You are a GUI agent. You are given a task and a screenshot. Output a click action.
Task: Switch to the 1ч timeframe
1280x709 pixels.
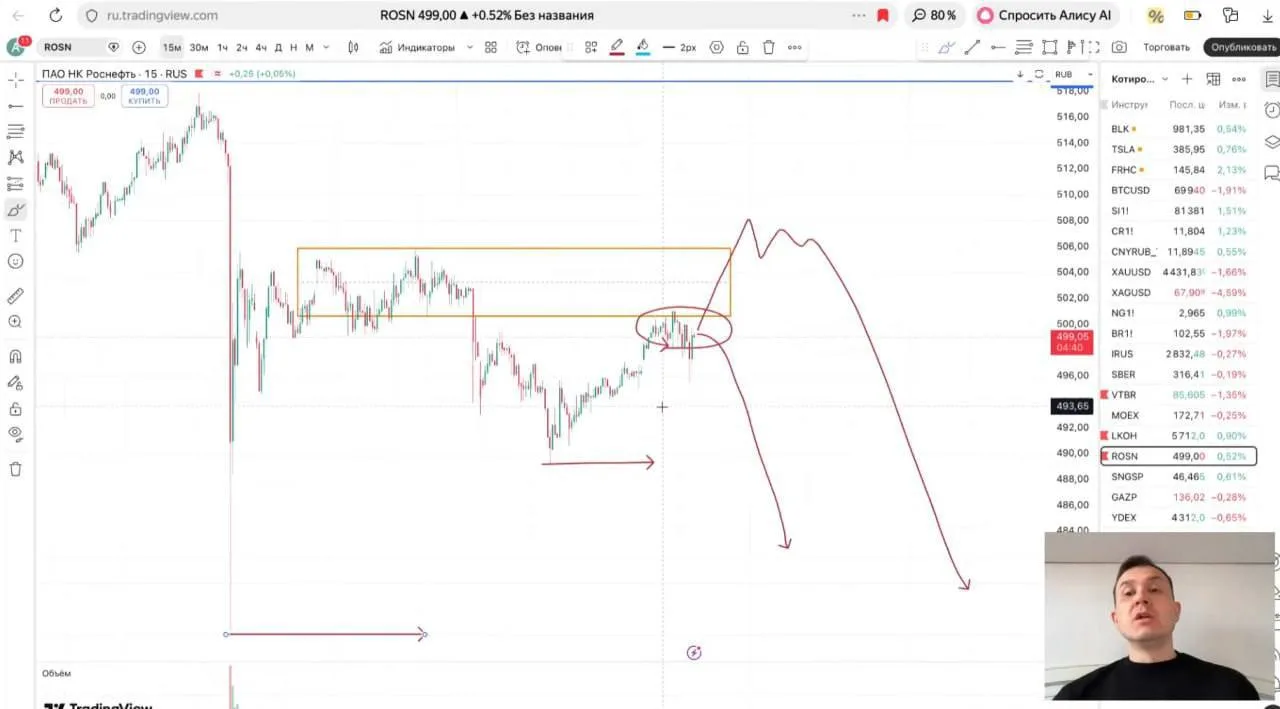pos(223,47)
